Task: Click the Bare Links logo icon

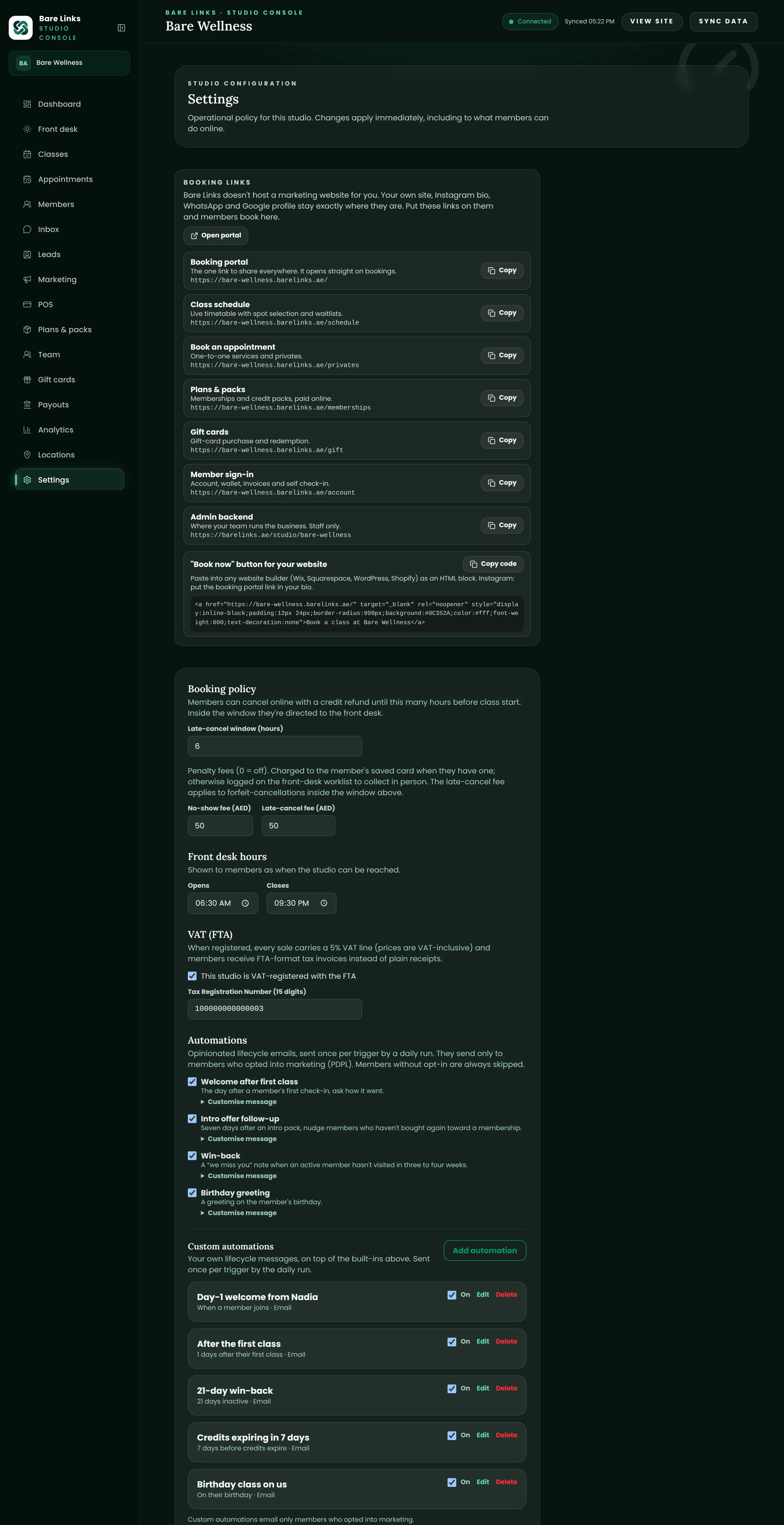Action: pos(21,28)
